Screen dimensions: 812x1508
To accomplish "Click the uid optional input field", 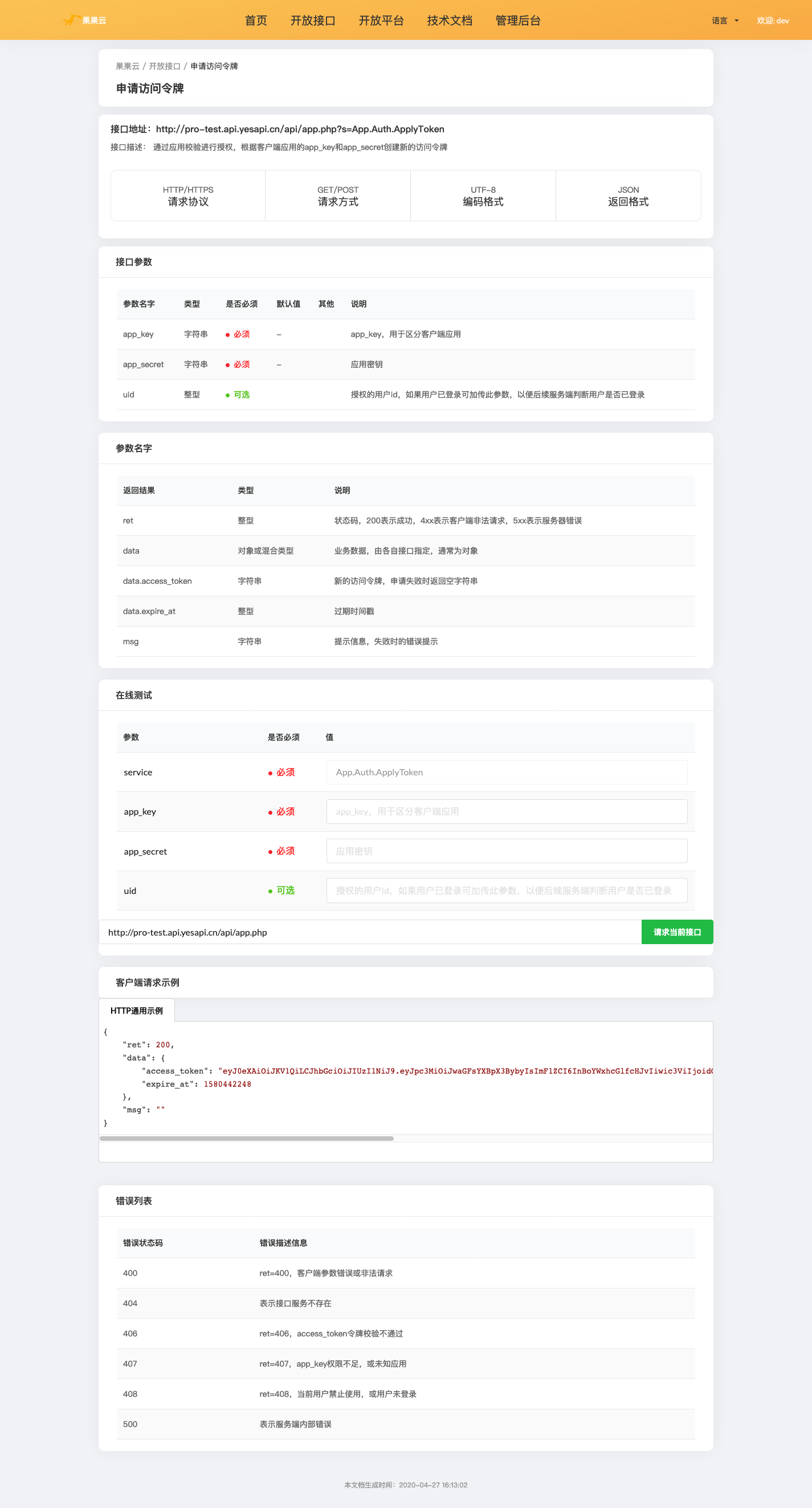I will tap(507, 891).
